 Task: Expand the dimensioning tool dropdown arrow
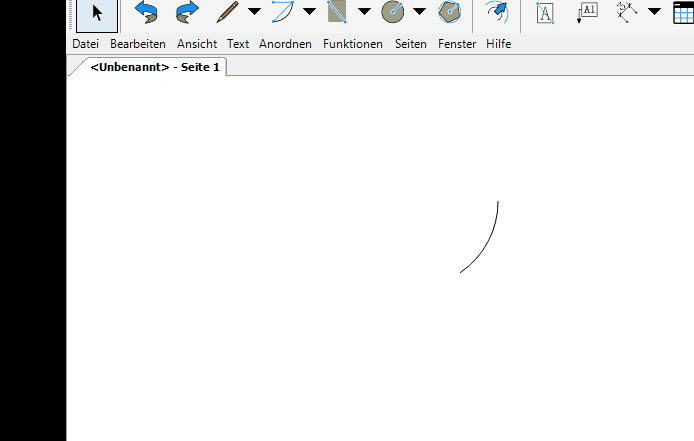point(654,11)
